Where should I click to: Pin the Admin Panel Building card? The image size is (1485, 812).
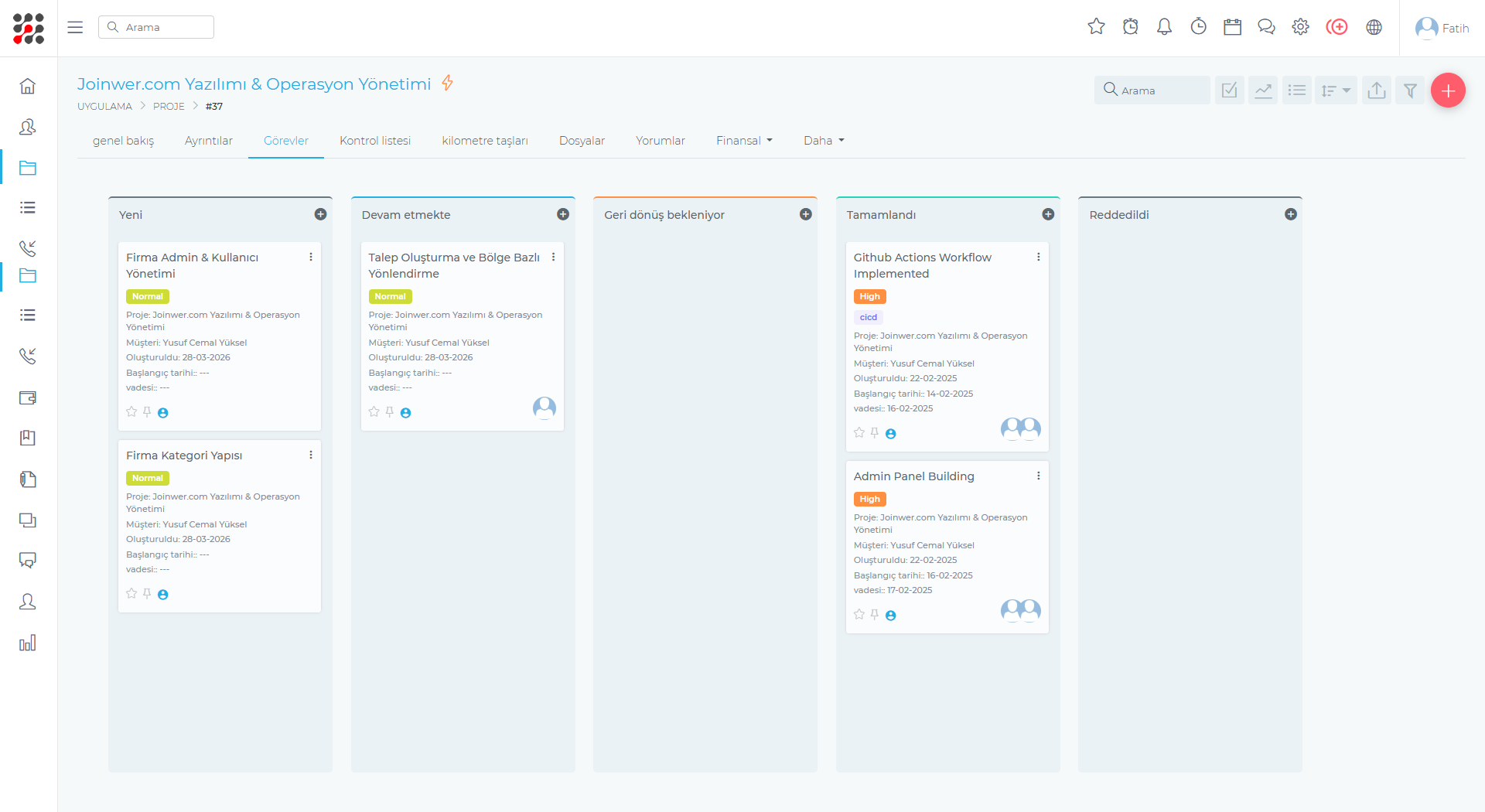click(875, 615)
